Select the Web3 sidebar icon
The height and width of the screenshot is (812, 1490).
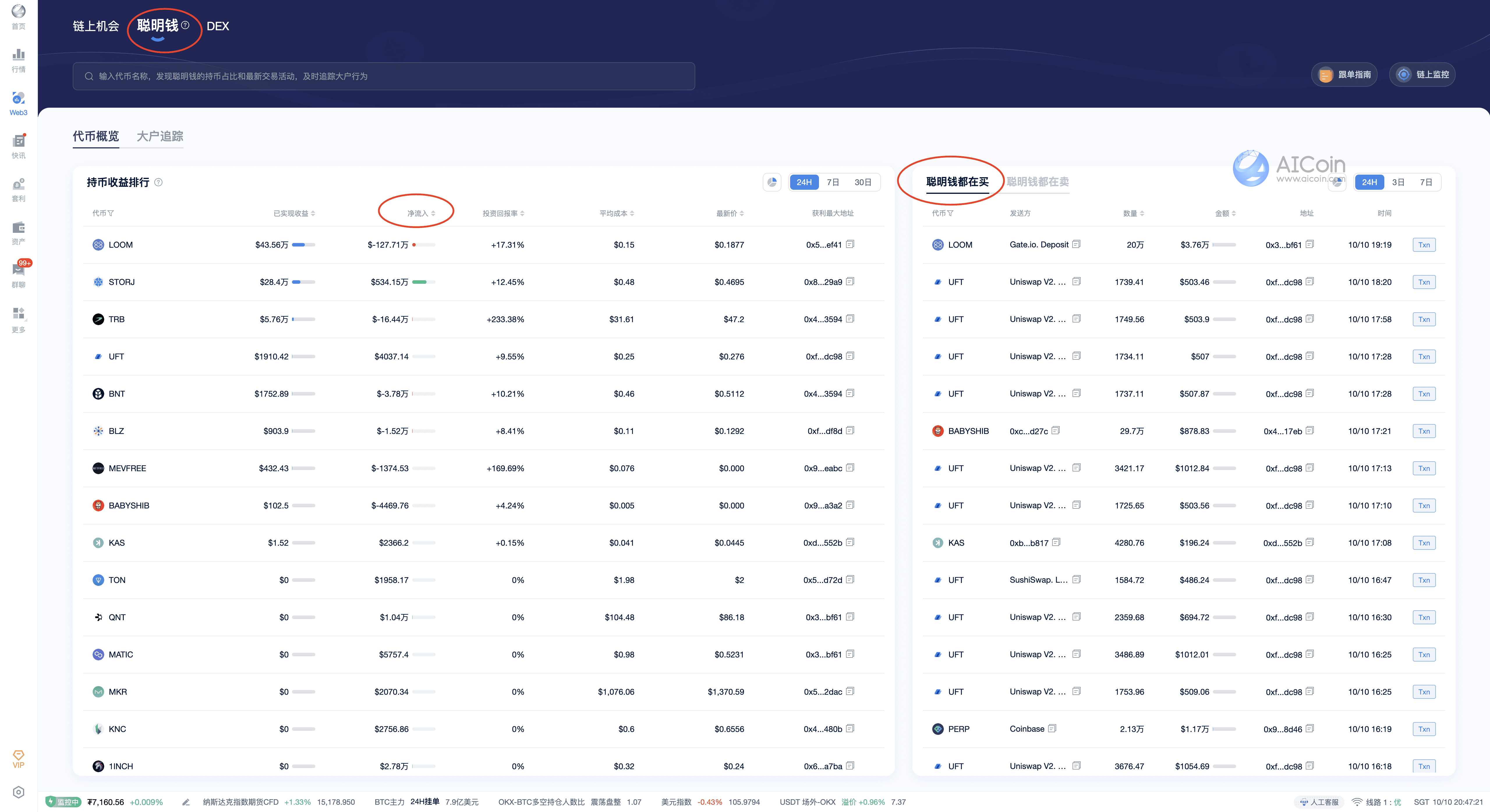tap(19, 104)
